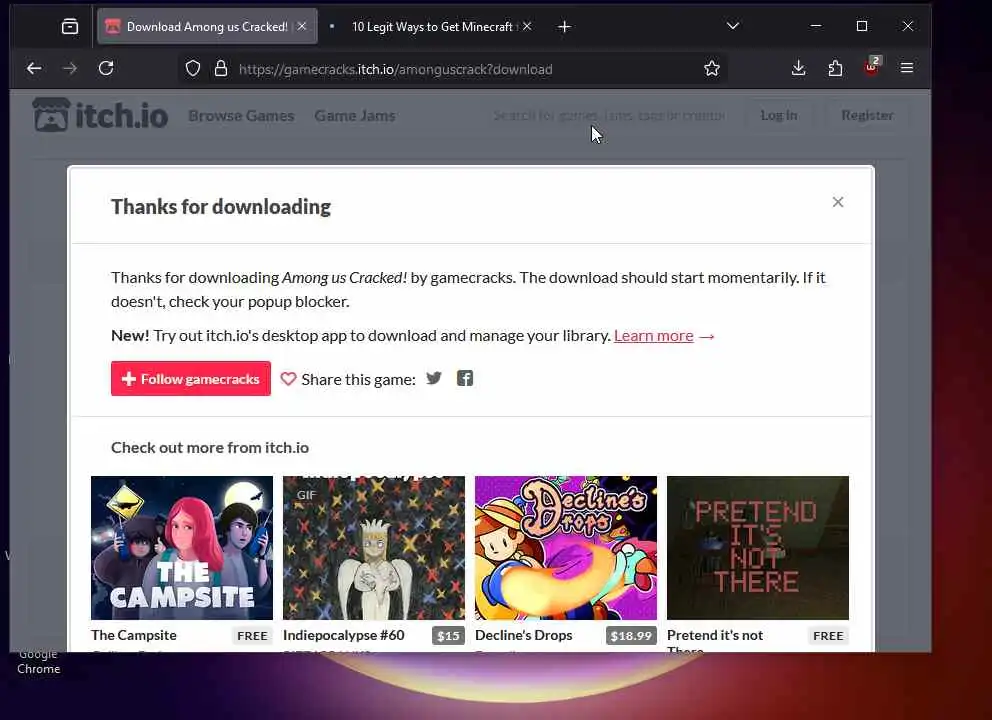This screenshot has height=720, width=992.
Task: Click Check out more from itch.io heading
Action: point(210,447)
